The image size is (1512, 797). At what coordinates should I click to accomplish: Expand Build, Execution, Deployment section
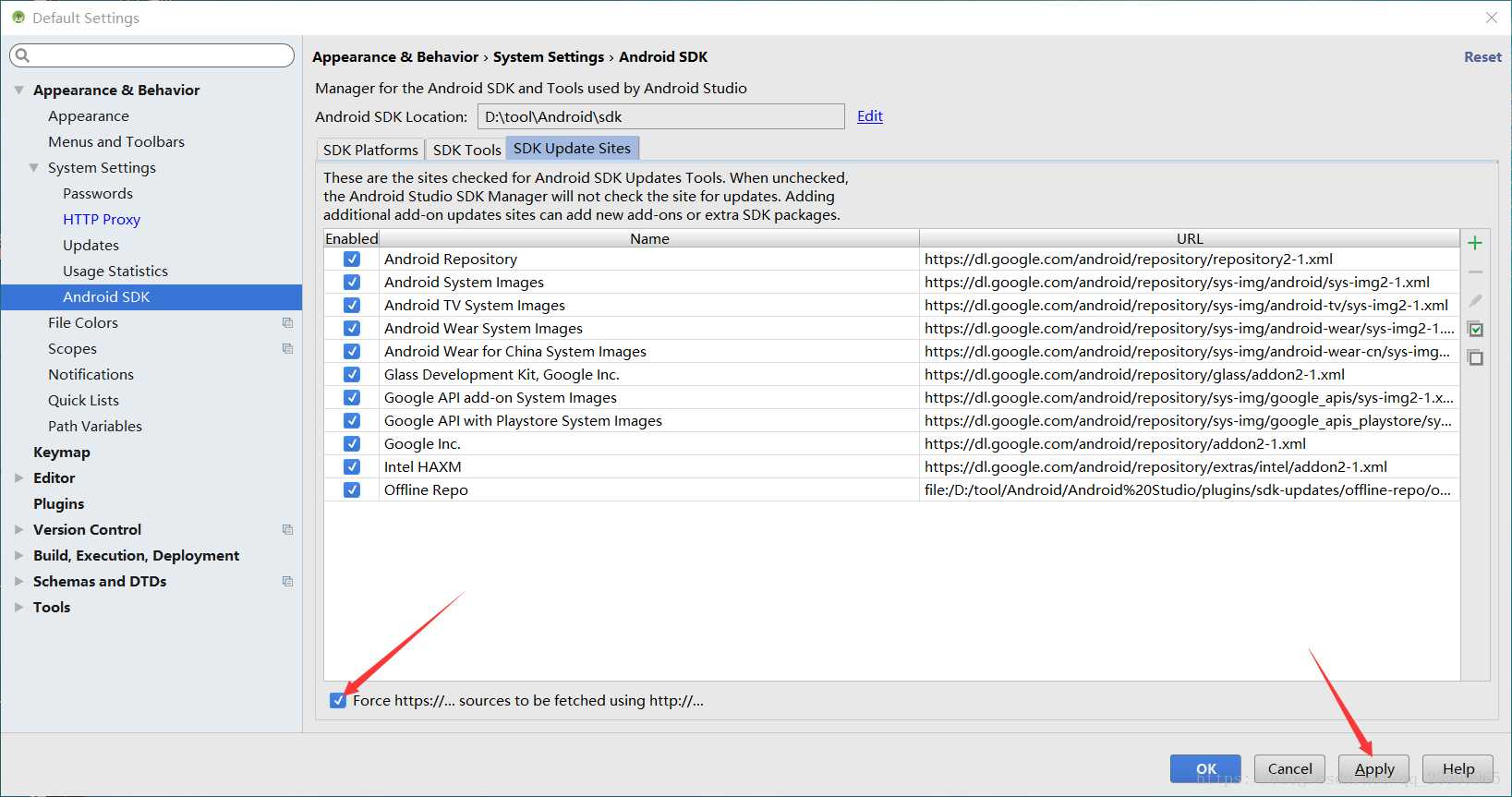tap(18, 556)
